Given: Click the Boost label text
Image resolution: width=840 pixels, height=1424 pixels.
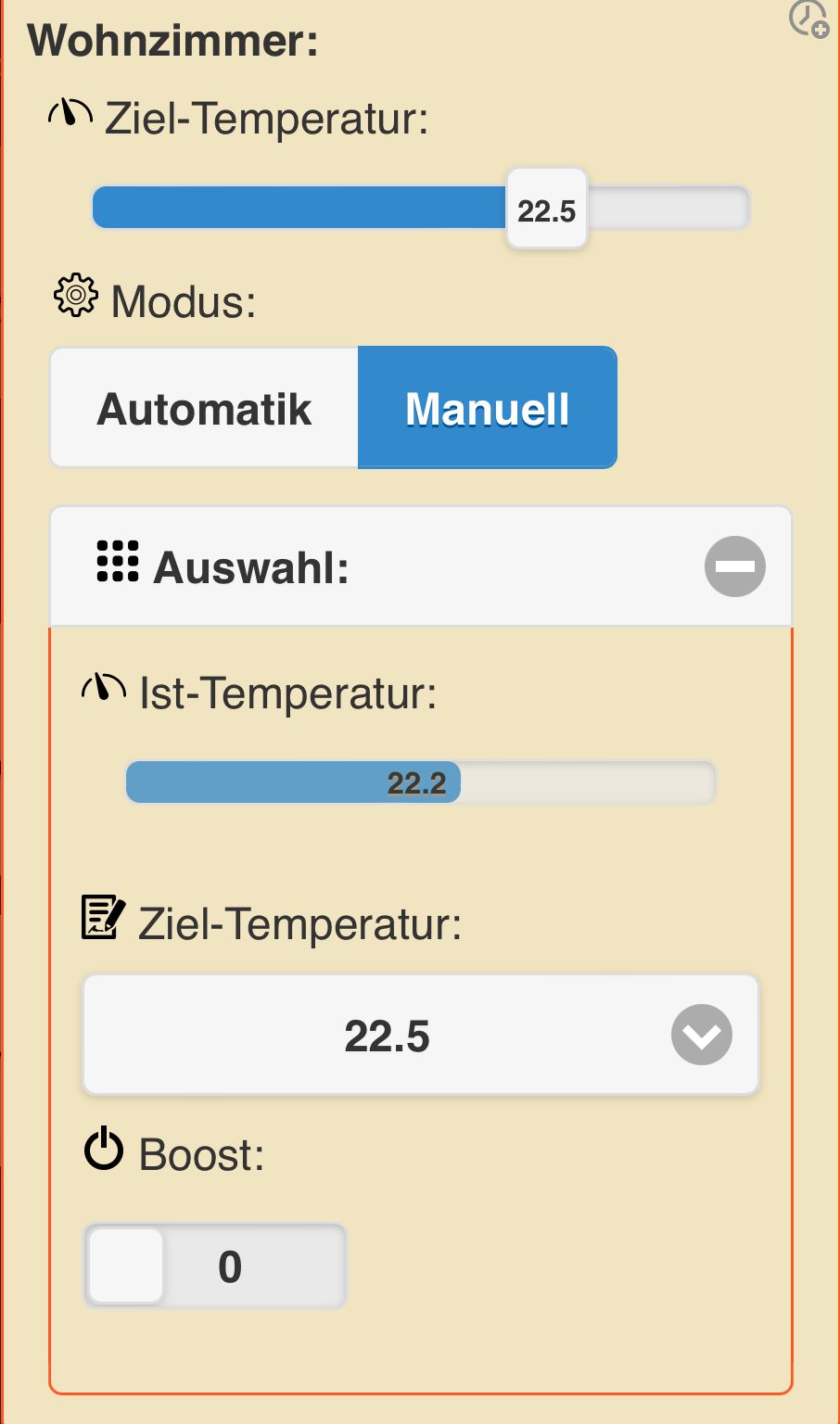Looking at the screenshot, I should (202, 1154).
